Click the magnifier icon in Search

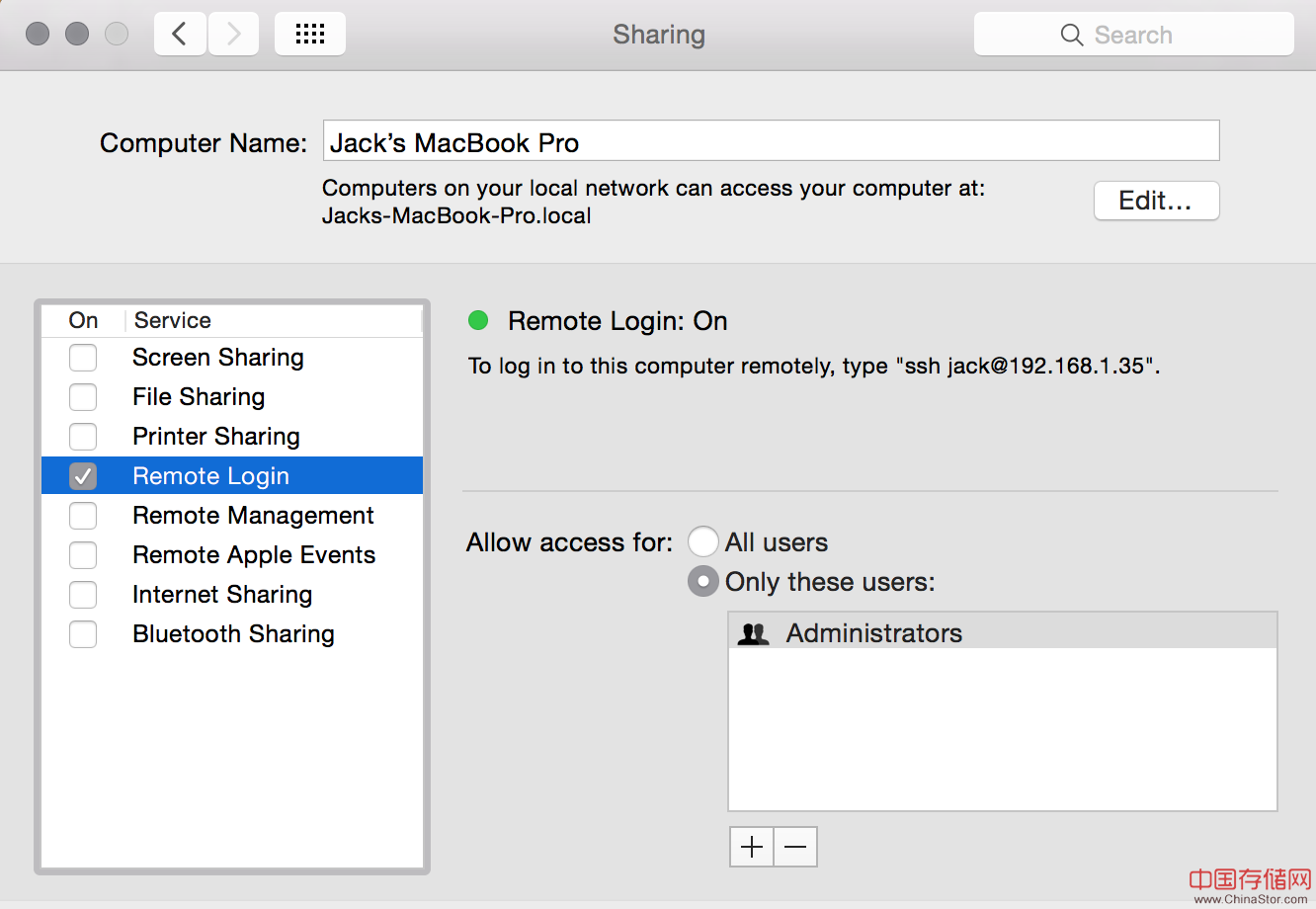1072,36
